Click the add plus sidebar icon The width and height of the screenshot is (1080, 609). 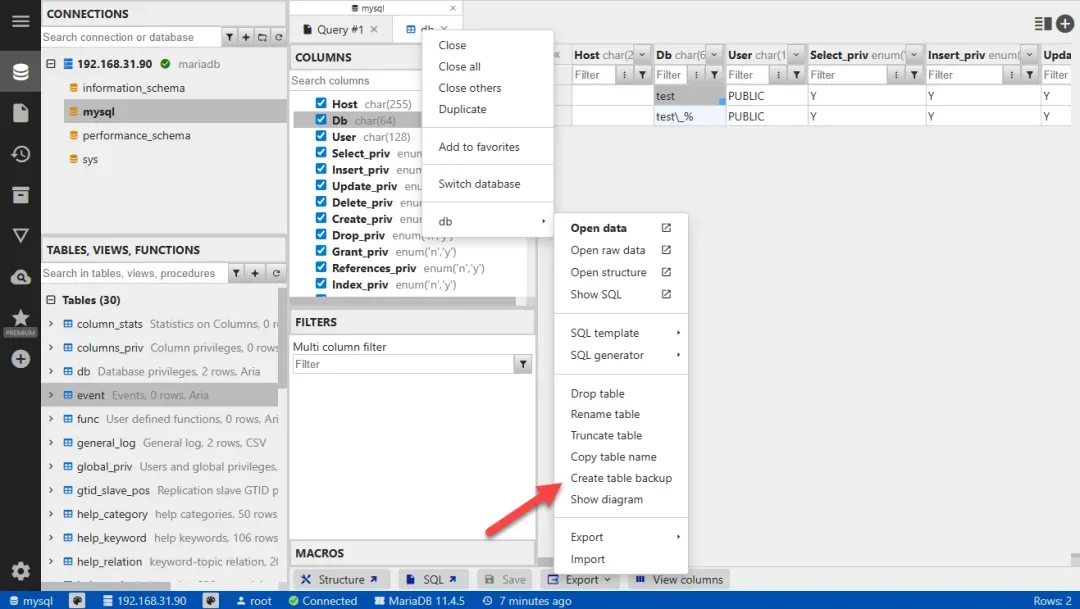[x=20, y=358]
